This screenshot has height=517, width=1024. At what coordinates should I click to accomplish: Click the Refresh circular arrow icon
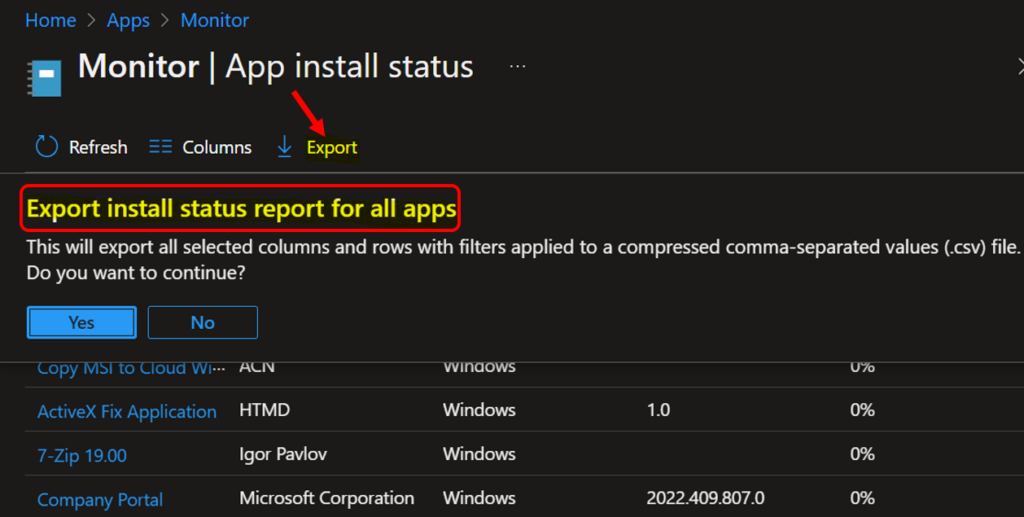click(x=47, y=147)
